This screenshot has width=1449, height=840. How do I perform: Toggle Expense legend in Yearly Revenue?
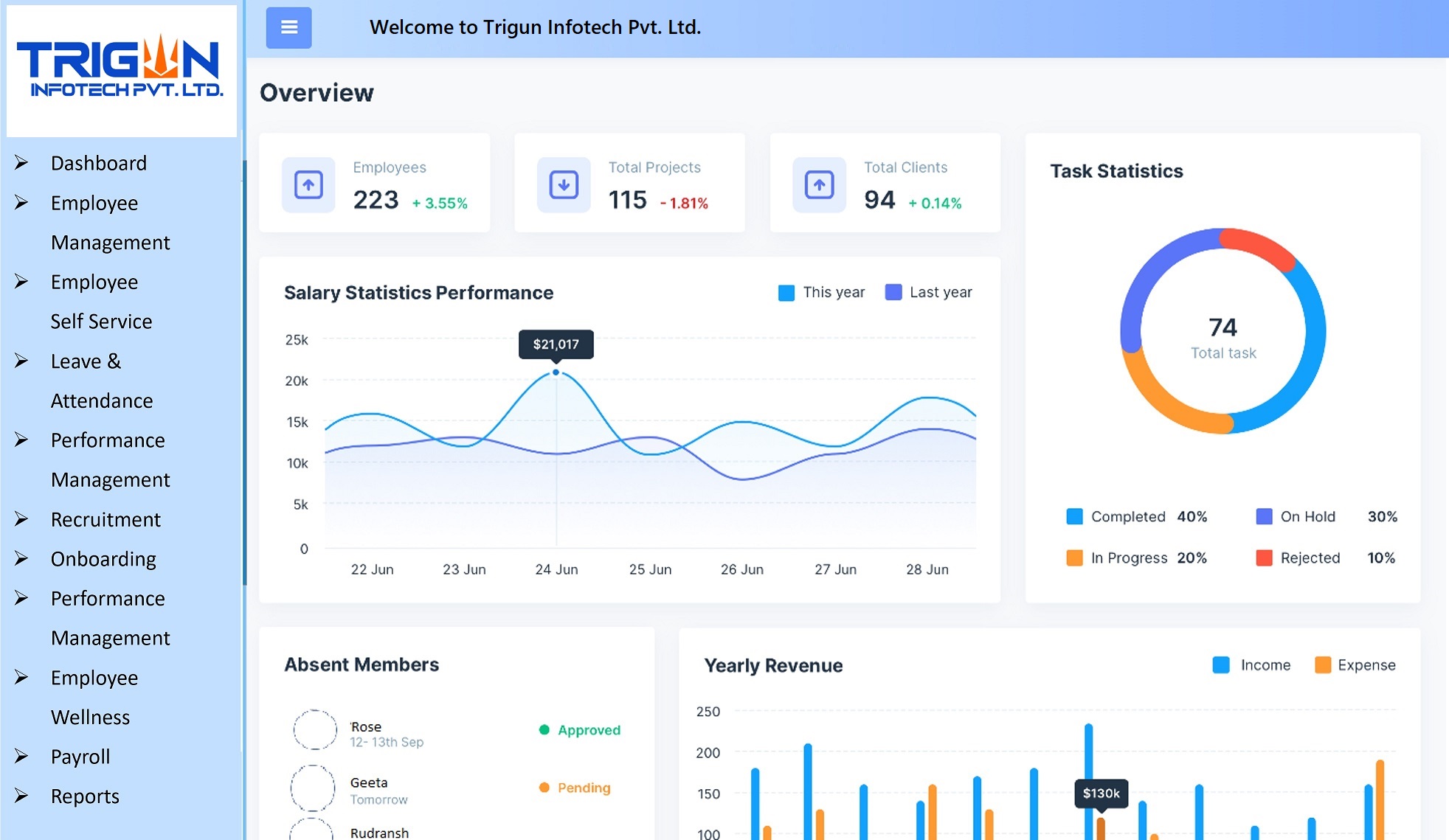point(1355,664)
